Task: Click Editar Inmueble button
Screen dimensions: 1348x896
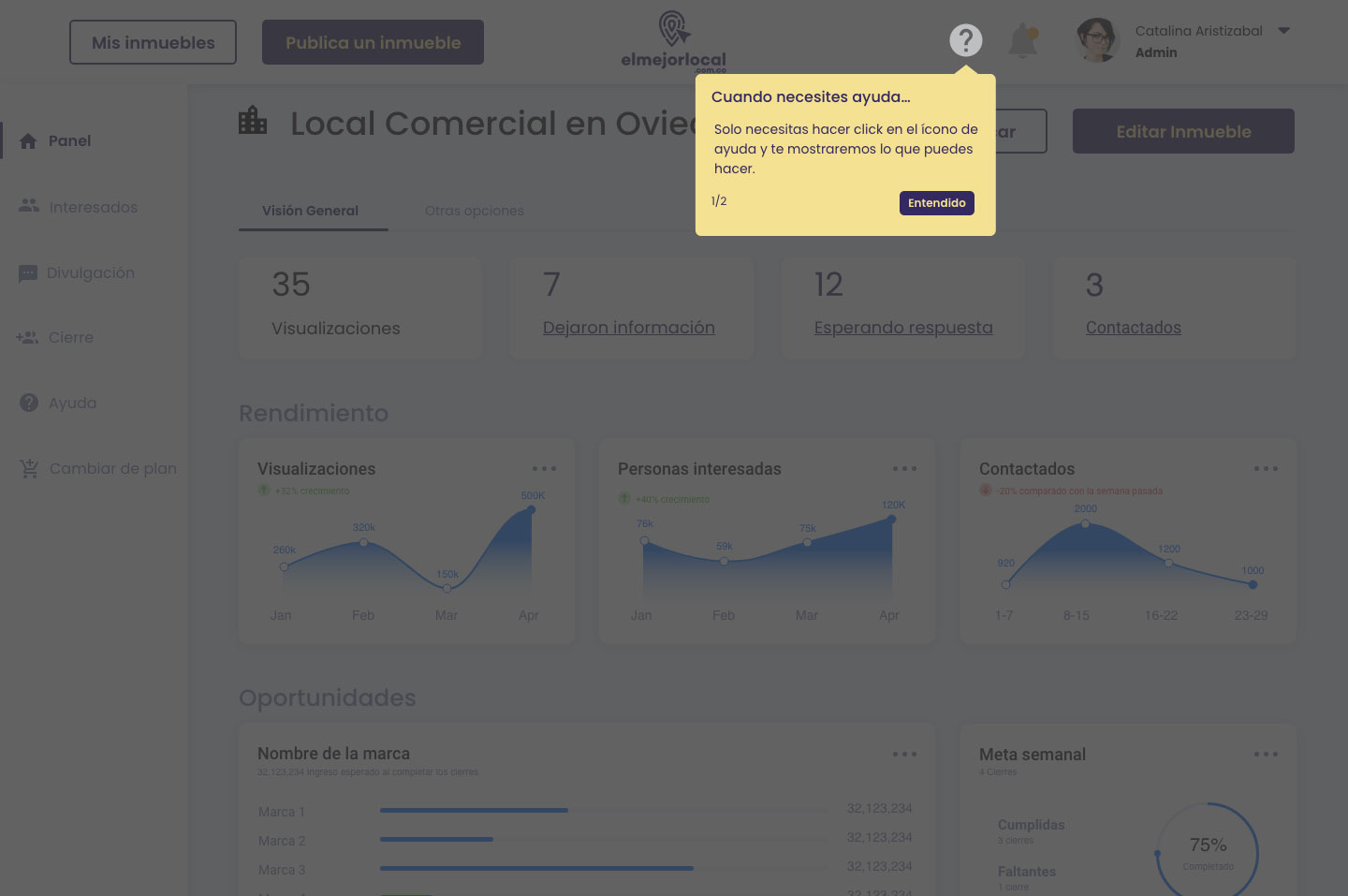Action: [x=1183, y=131]
